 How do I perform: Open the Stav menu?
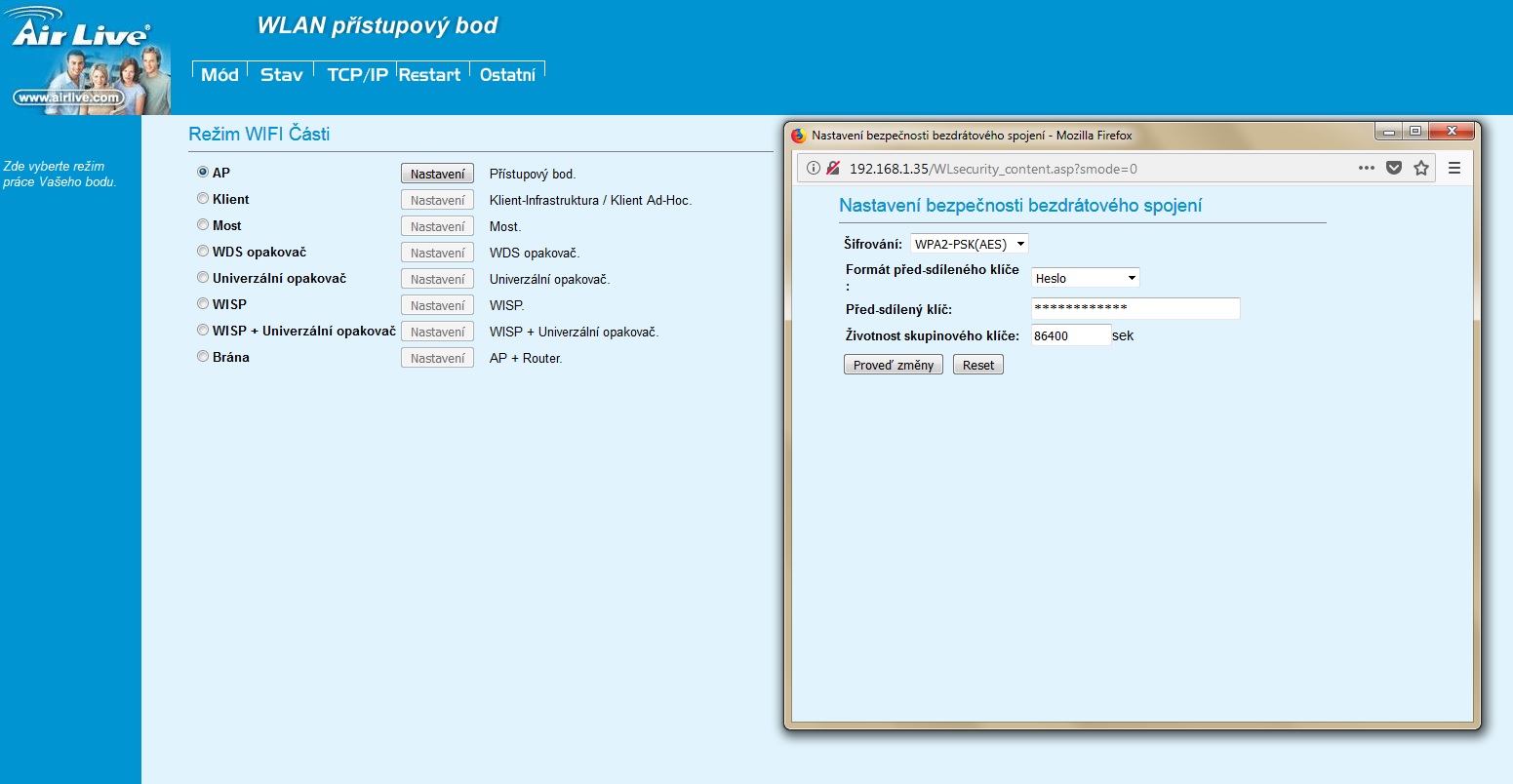click(281, 74)
